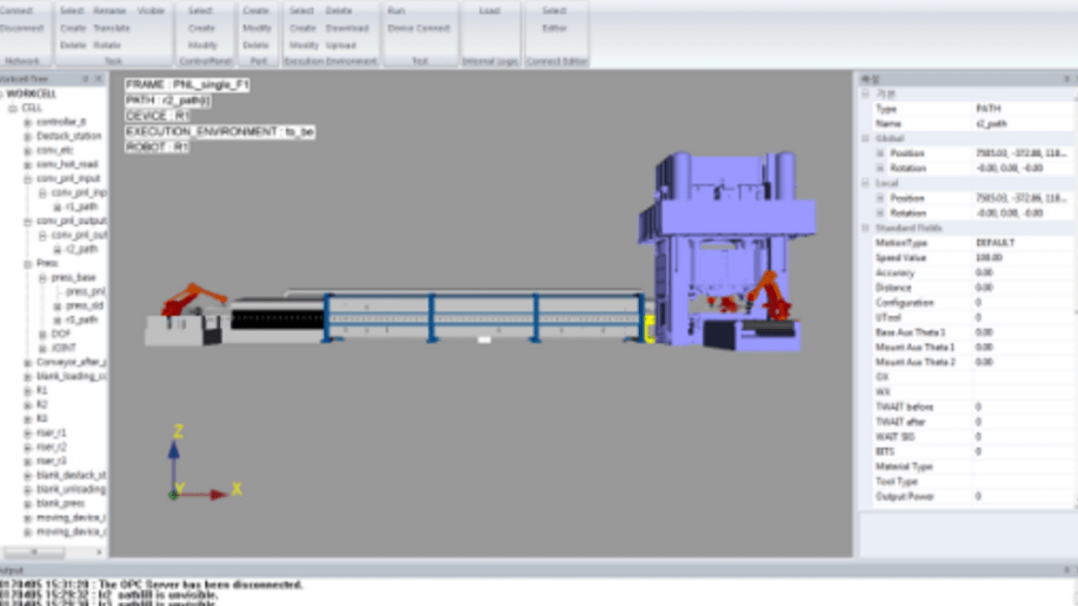Click the workcell tree horizontal scrollbar
The height and width of the screenshot is (606, 1078).
[35, 552]
